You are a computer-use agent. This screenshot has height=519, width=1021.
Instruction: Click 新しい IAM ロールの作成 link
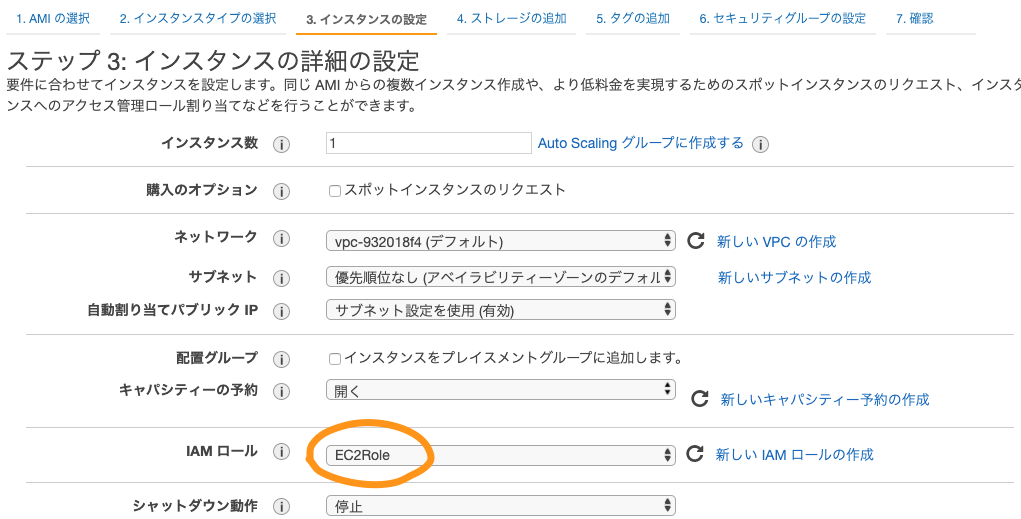[794, 455]
